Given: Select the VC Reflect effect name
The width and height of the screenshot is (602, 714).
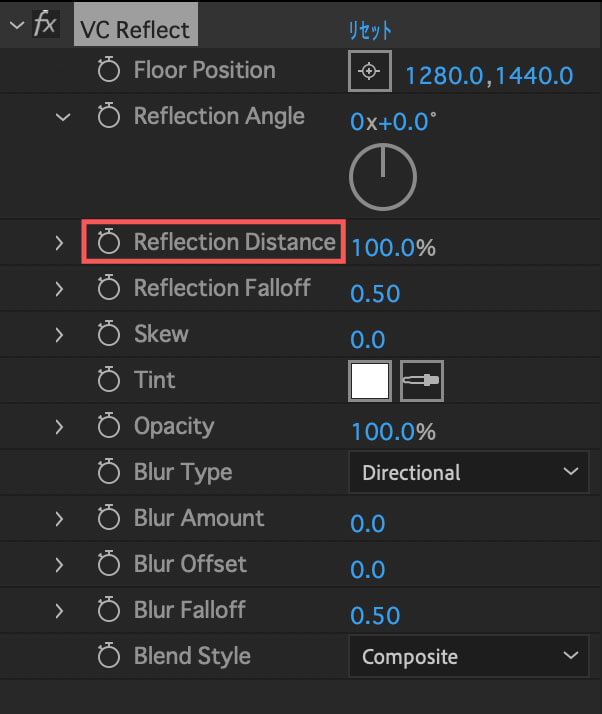Looking at the screenshot, I should (x=135, y=30).
